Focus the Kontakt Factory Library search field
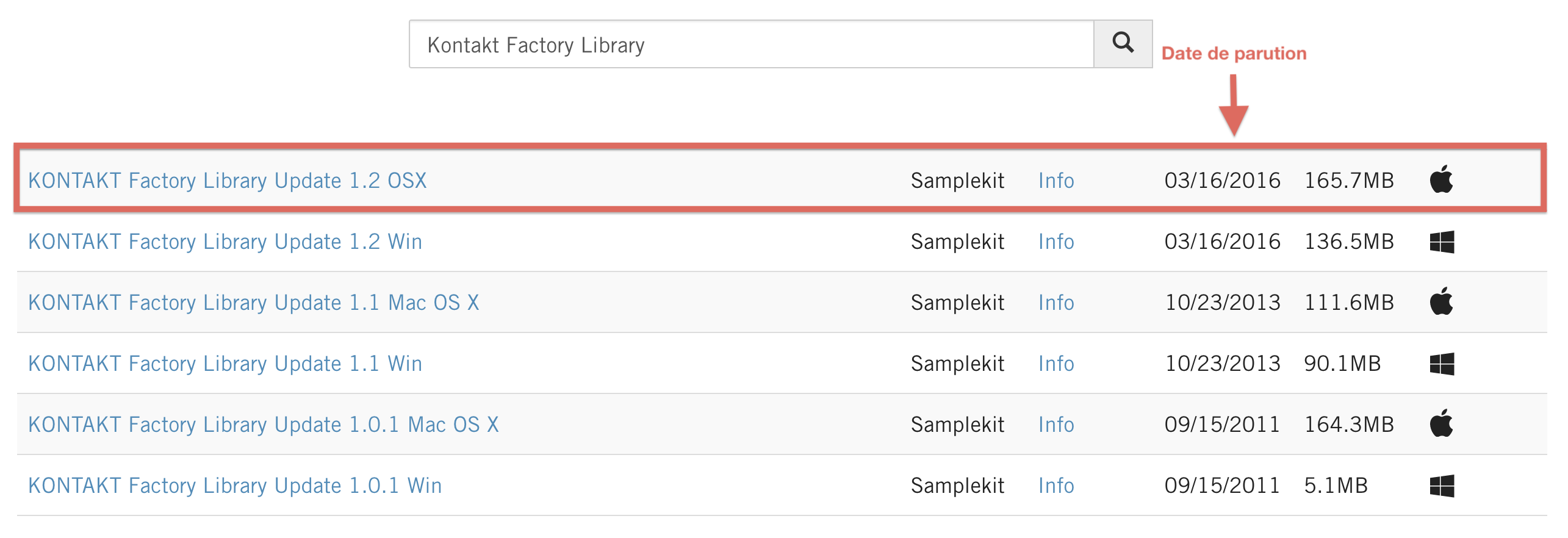 coord(751,44)
